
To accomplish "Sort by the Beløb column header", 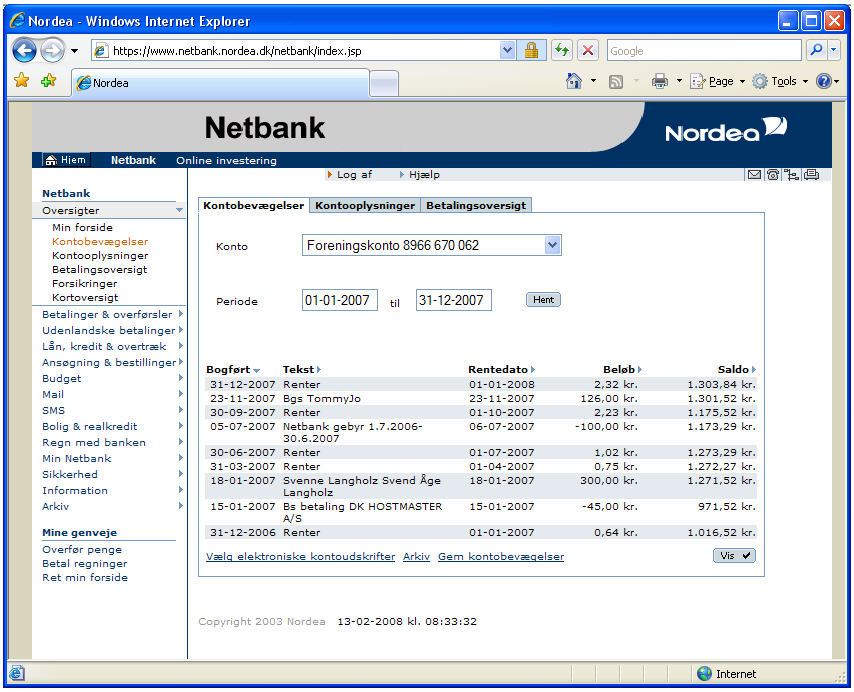I will [x=622, y=369].
